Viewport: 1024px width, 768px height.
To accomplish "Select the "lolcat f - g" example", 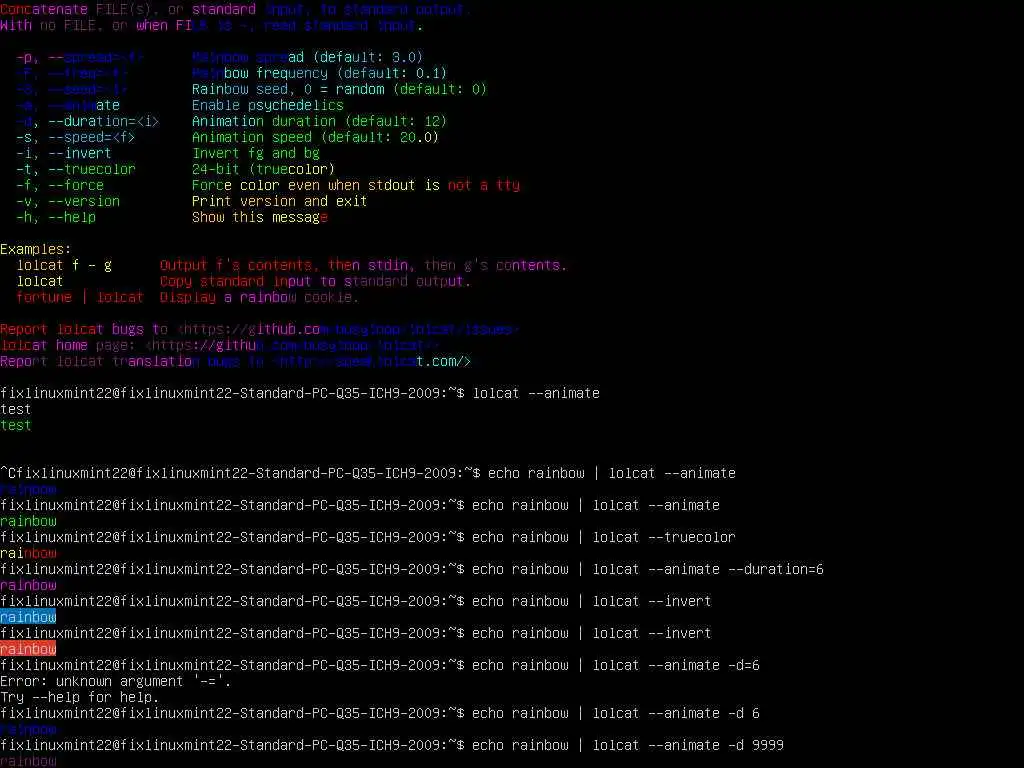I will [x=64, y=265].
